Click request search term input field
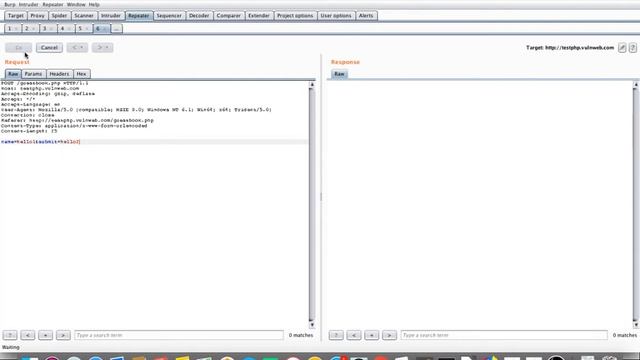Viewport: 640px width, 360px height. (x=179, y=335)
